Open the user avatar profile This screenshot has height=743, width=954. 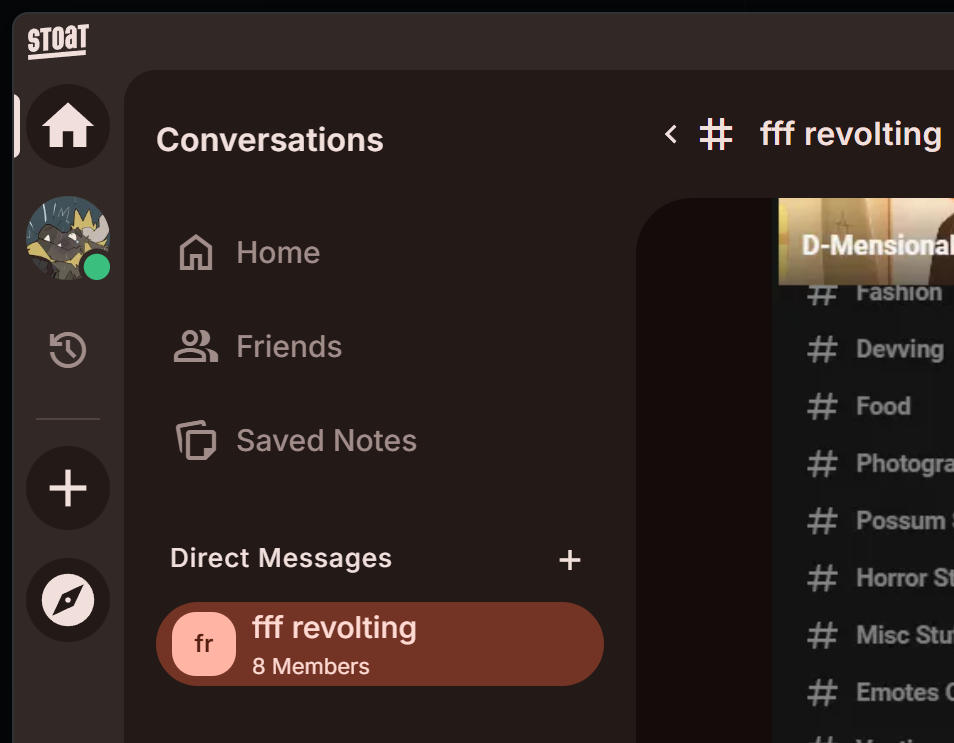pos(65,236)
